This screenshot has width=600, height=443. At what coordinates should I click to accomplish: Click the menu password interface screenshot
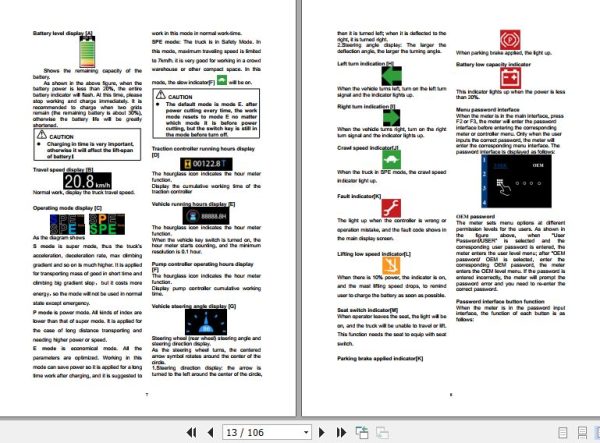(516, 181)
